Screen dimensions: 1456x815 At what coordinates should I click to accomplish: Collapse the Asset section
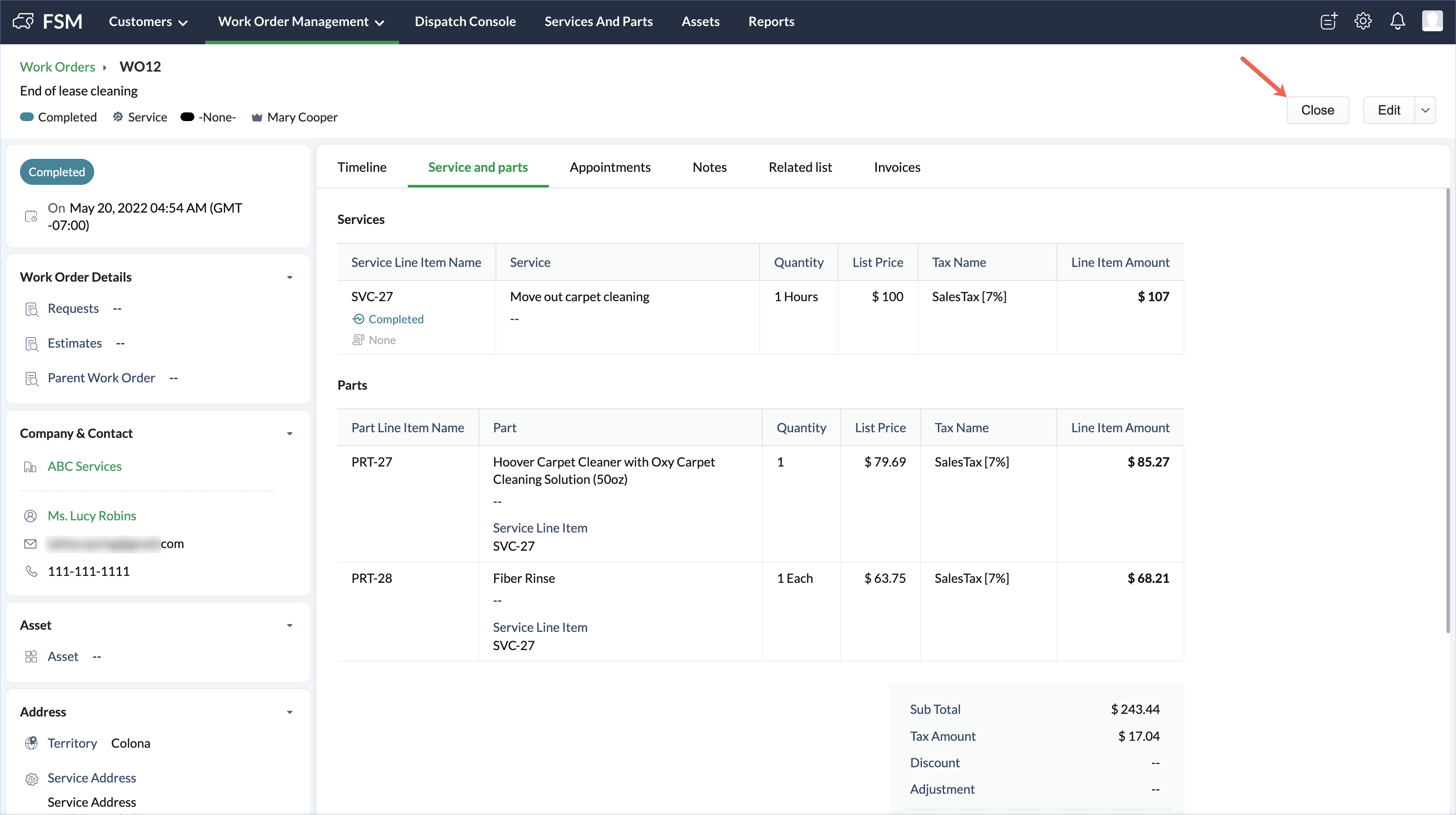(x=289, y=626)
